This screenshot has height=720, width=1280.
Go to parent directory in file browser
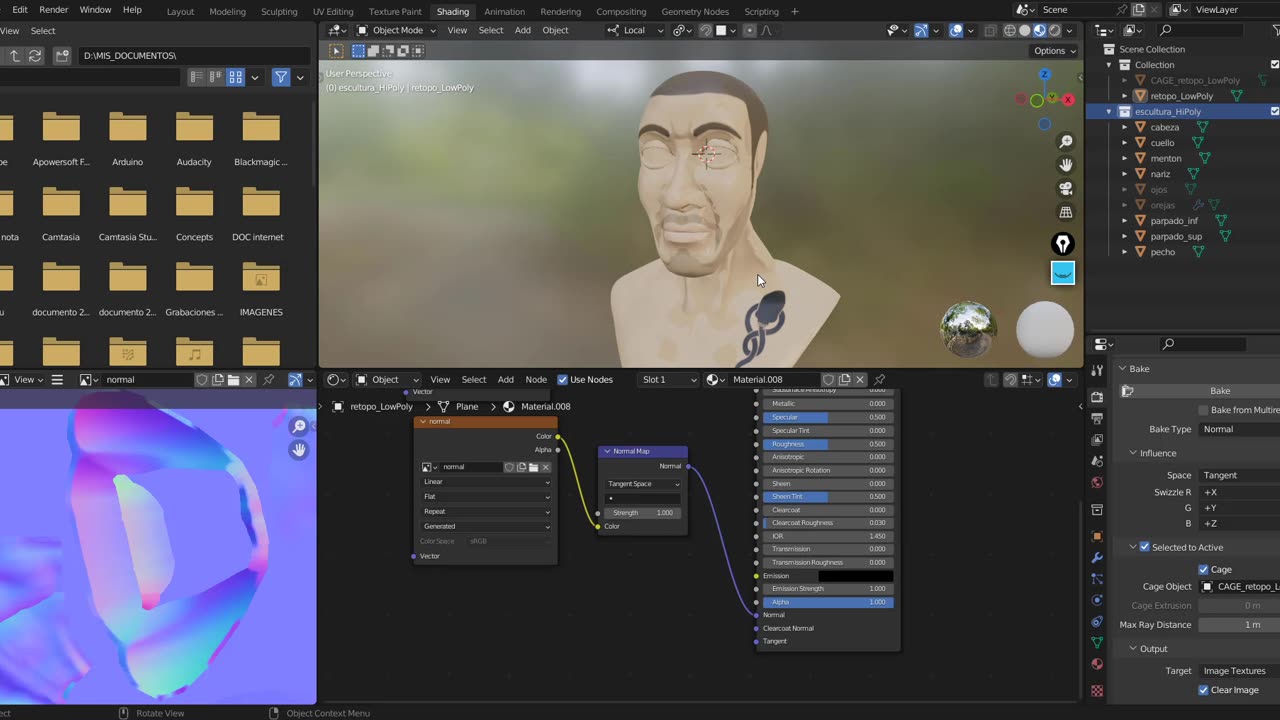tap(14, 56)
